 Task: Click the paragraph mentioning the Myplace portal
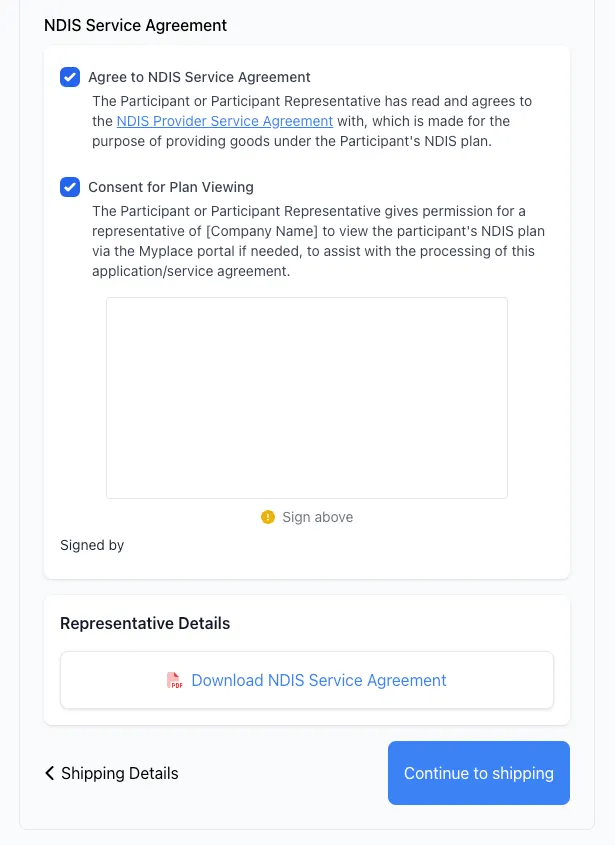(x=318, y=241)
